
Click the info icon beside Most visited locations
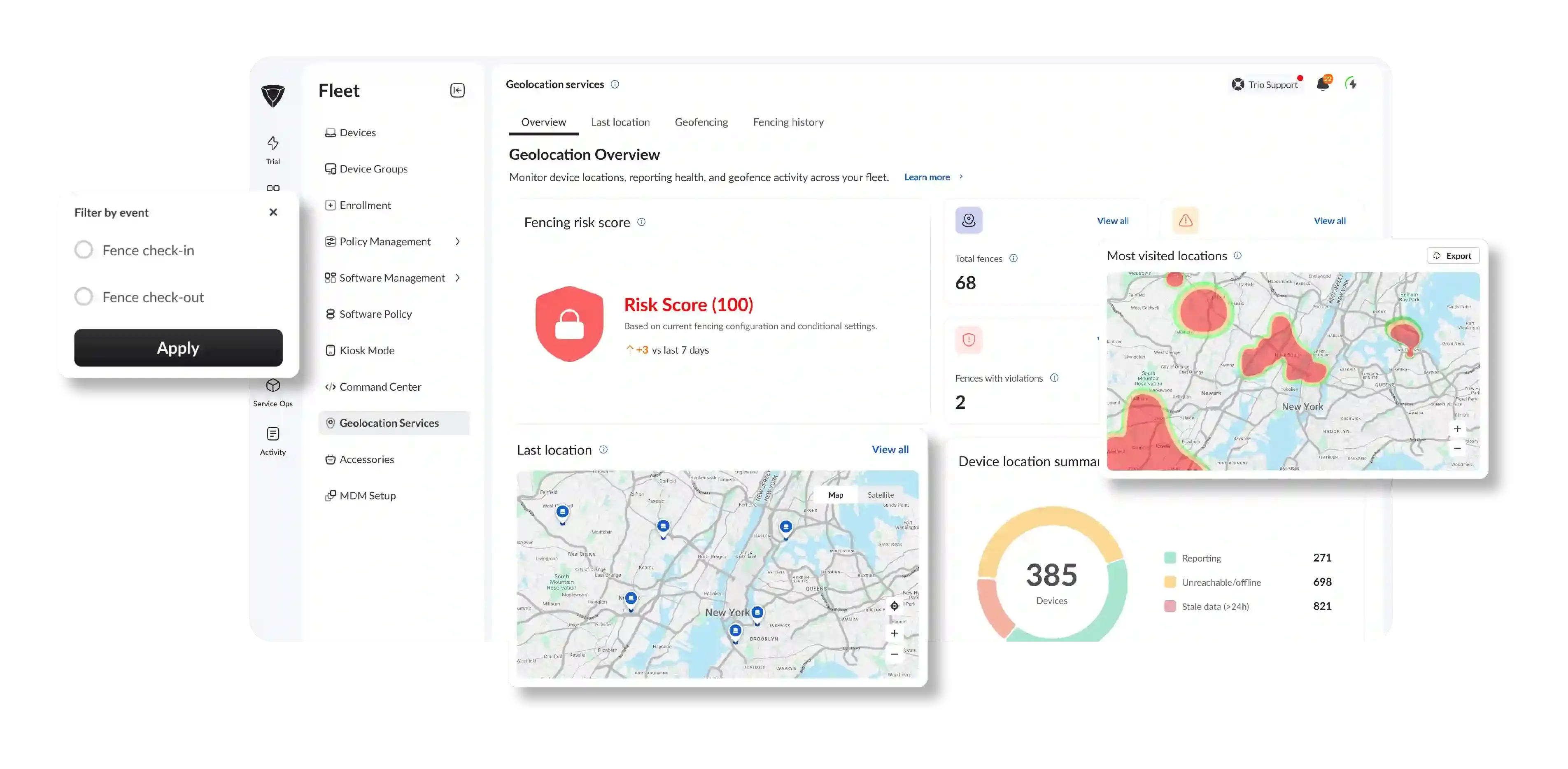tap(1237, 256)
